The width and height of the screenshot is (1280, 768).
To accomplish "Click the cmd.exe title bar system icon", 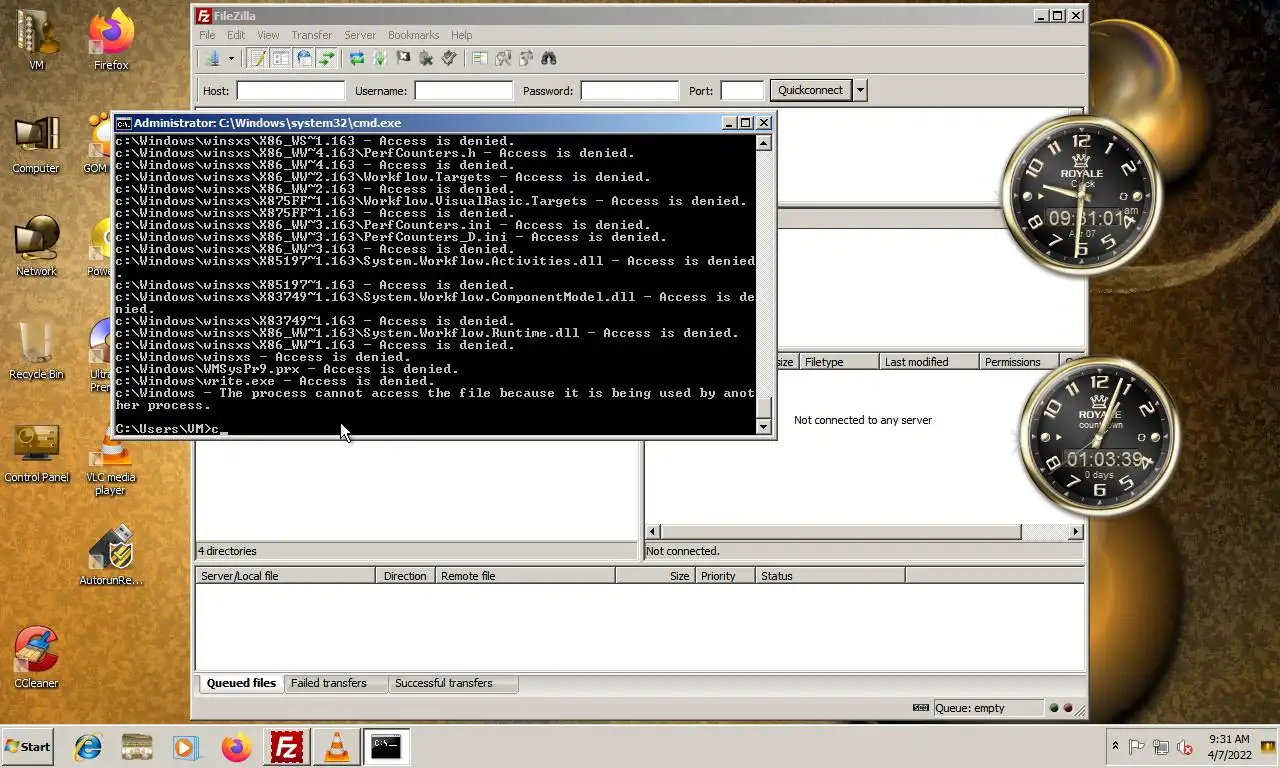I will pyautogui.click(x=123, y=123).
